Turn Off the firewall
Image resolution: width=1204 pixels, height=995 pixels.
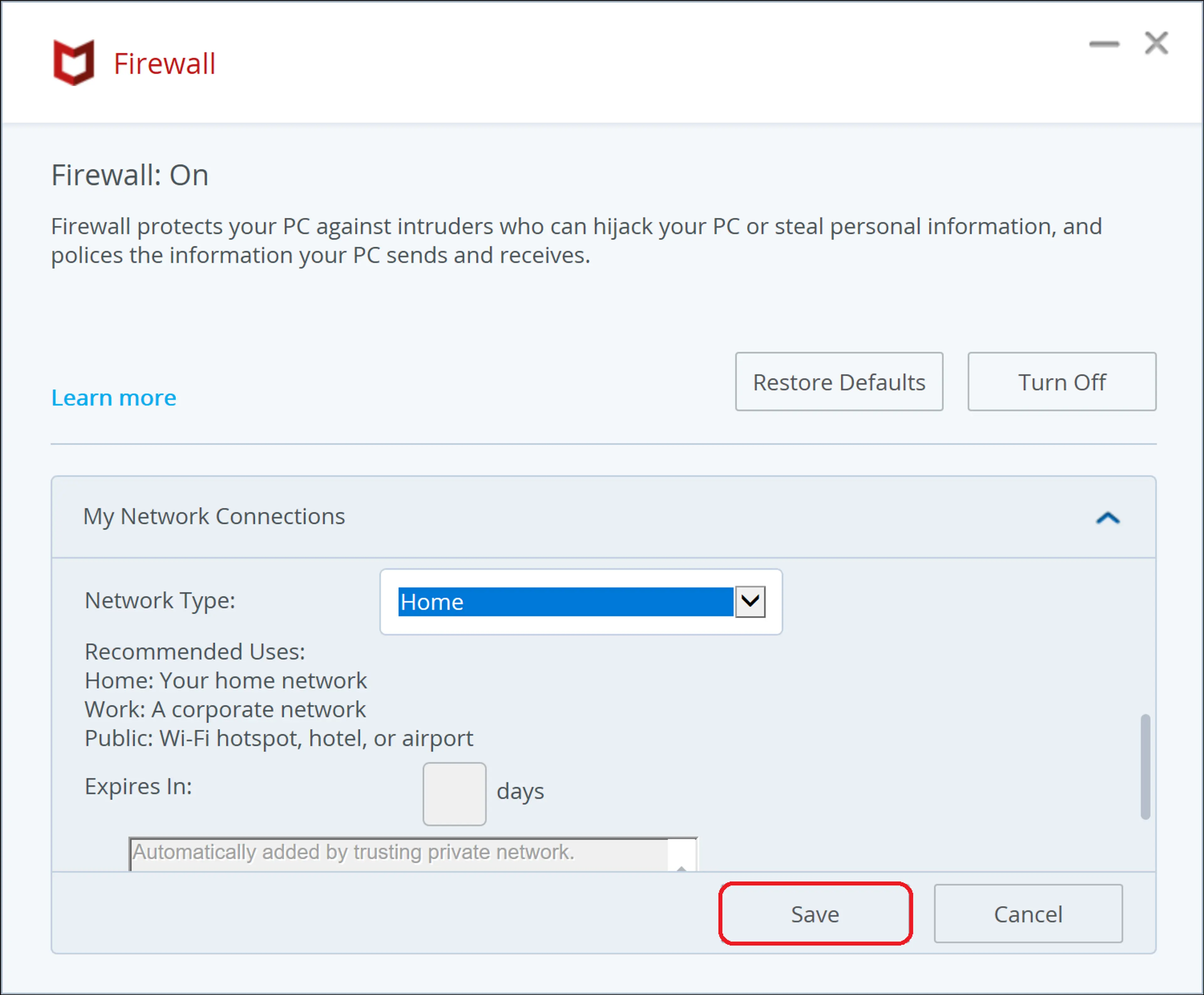pyautogui.click(x=1061, y=382)
